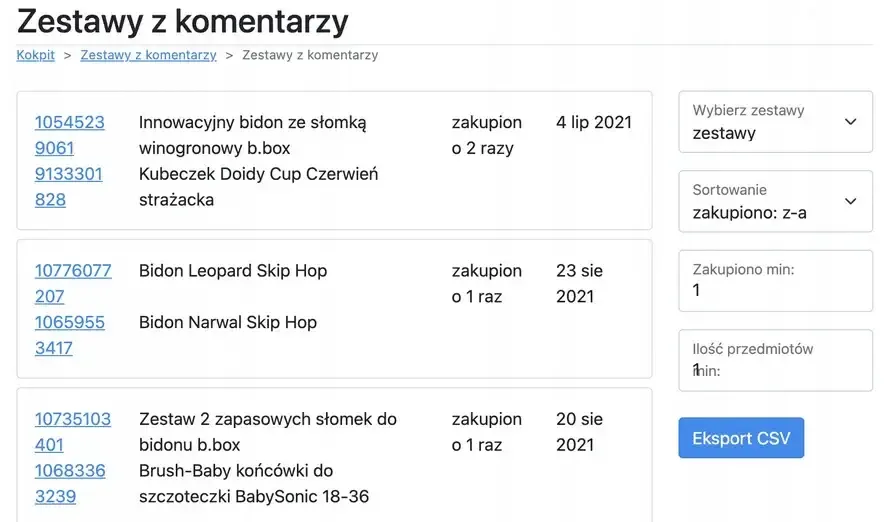886x522 pixels.
Task: Click the Zestawy z komentarzy page heading
Action: coord(183,20)
